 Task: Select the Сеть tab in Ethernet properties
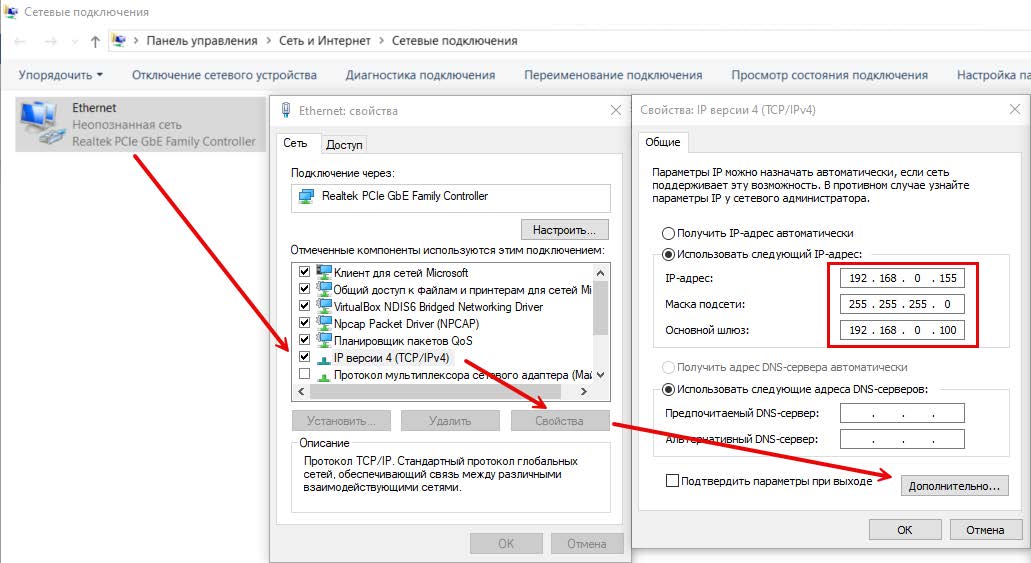coord(295,143)
